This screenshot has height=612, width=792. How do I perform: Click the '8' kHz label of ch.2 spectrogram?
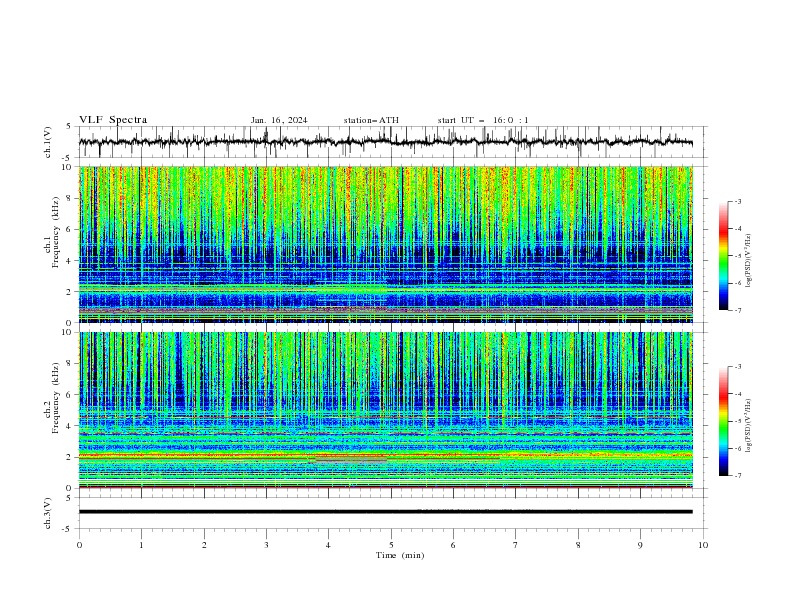(x=71, y=364)
